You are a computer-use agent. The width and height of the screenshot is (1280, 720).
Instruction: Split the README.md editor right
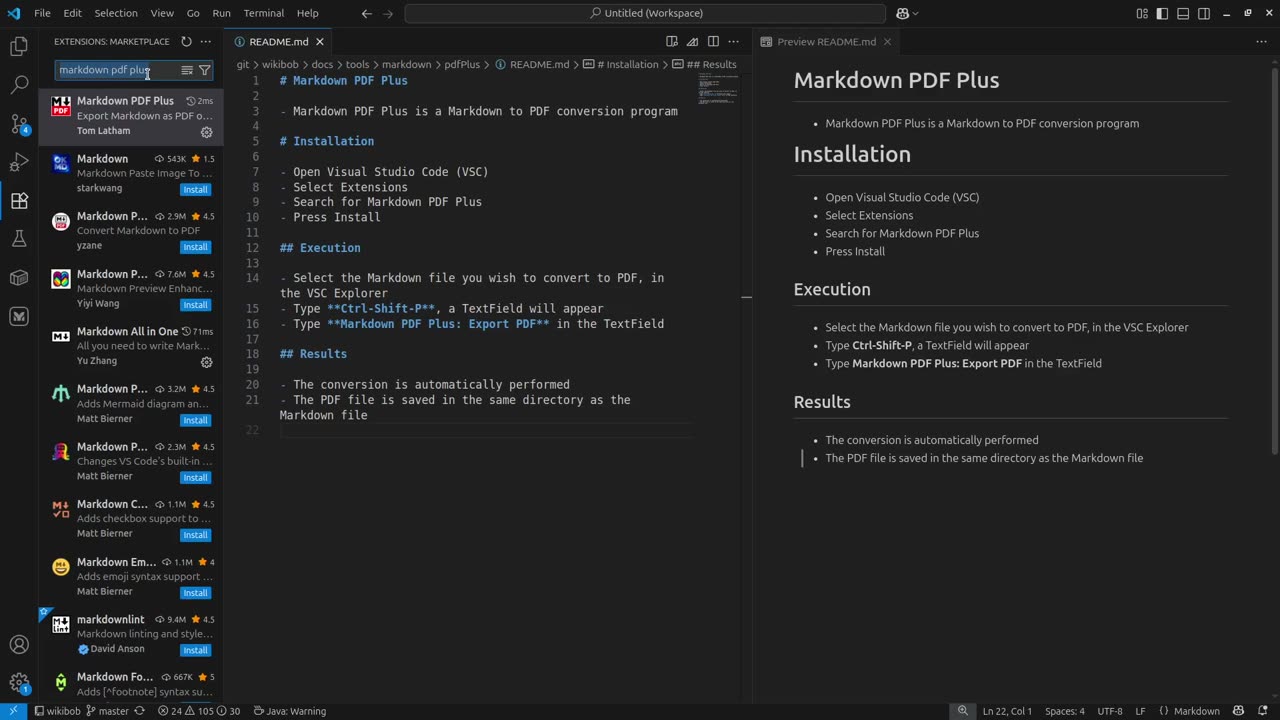[713, 42]
